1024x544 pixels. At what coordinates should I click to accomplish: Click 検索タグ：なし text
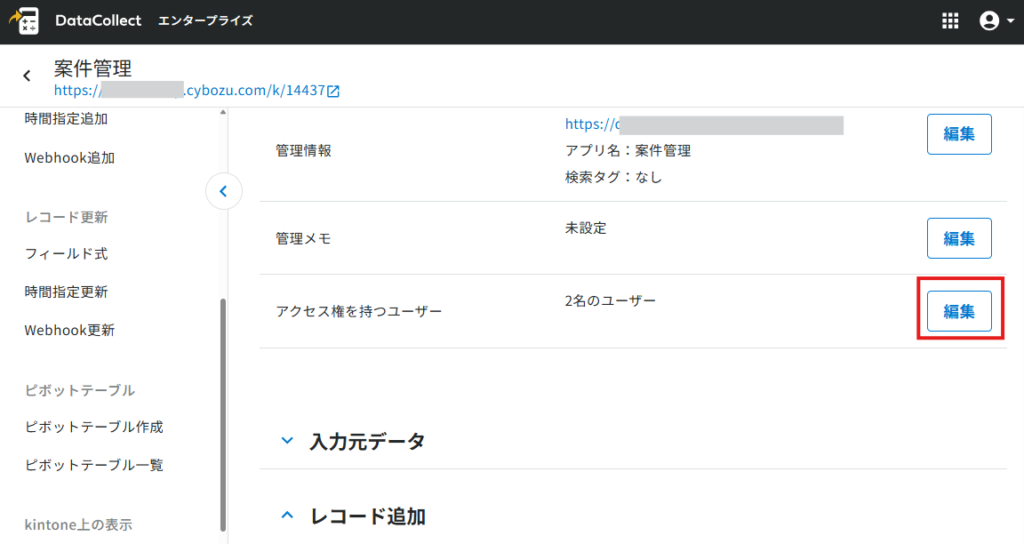click(613, 177)
